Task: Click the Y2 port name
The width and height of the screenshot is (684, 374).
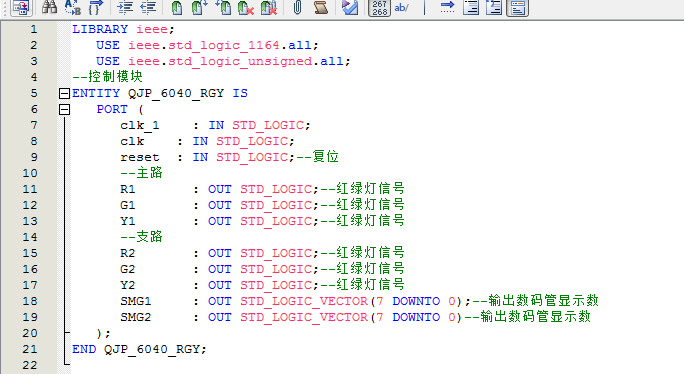Action: click(x=127, y=285)
